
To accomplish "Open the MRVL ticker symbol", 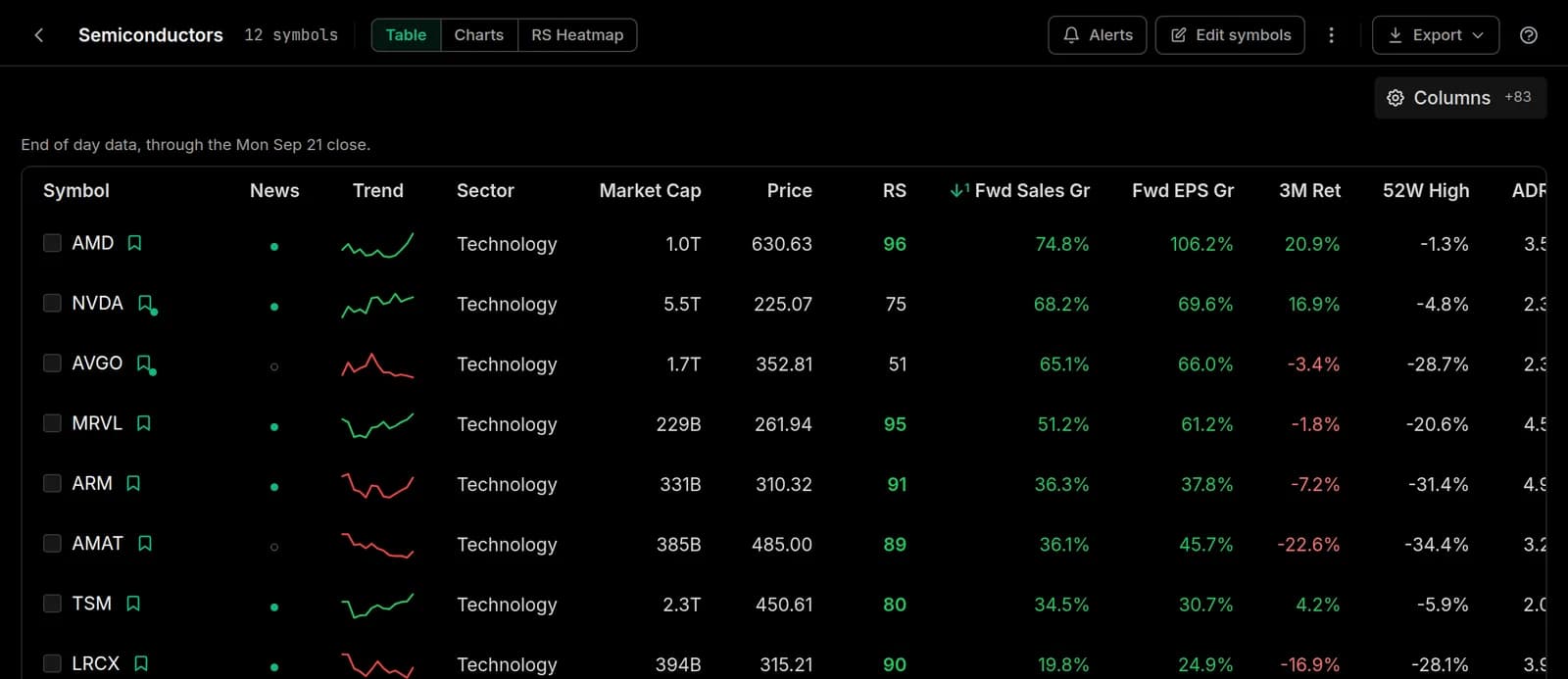I will click(97, 423).
